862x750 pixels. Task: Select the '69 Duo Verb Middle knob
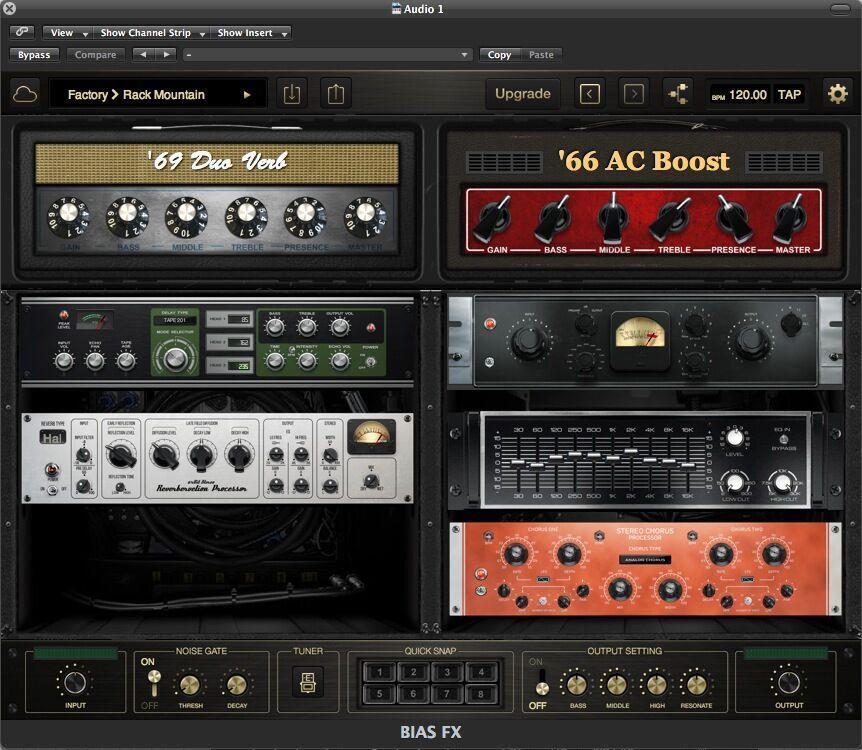[186, 217]
